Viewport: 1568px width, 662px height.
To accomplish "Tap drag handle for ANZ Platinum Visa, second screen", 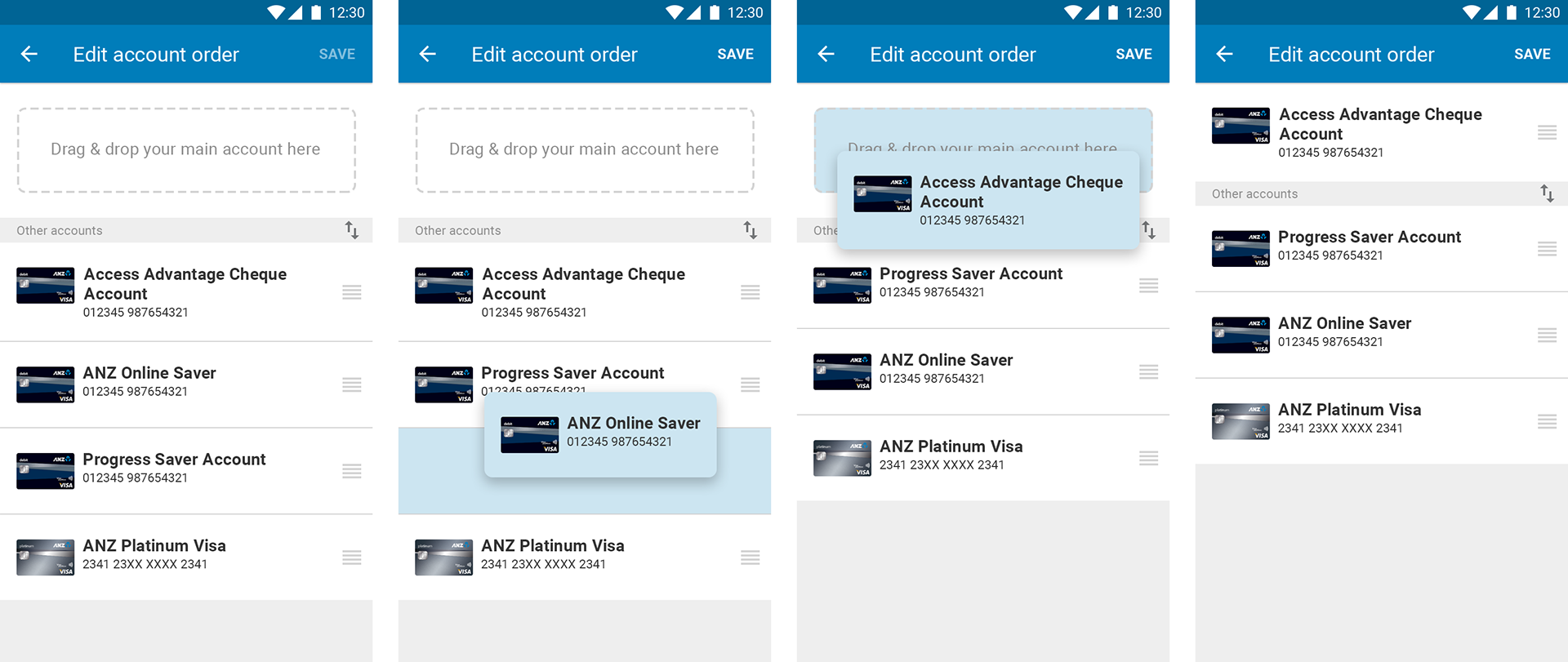I will point(751,558).
